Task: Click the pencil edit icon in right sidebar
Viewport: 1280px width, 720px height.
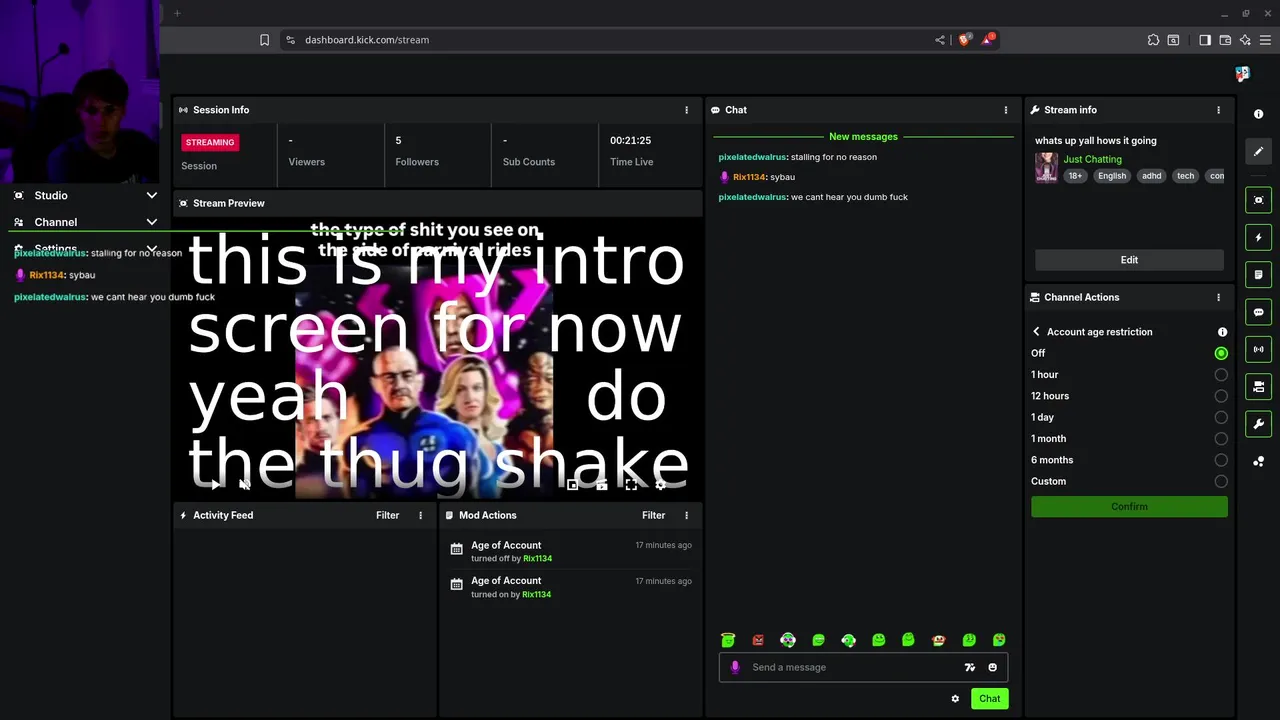Action: pos(1259,151)
